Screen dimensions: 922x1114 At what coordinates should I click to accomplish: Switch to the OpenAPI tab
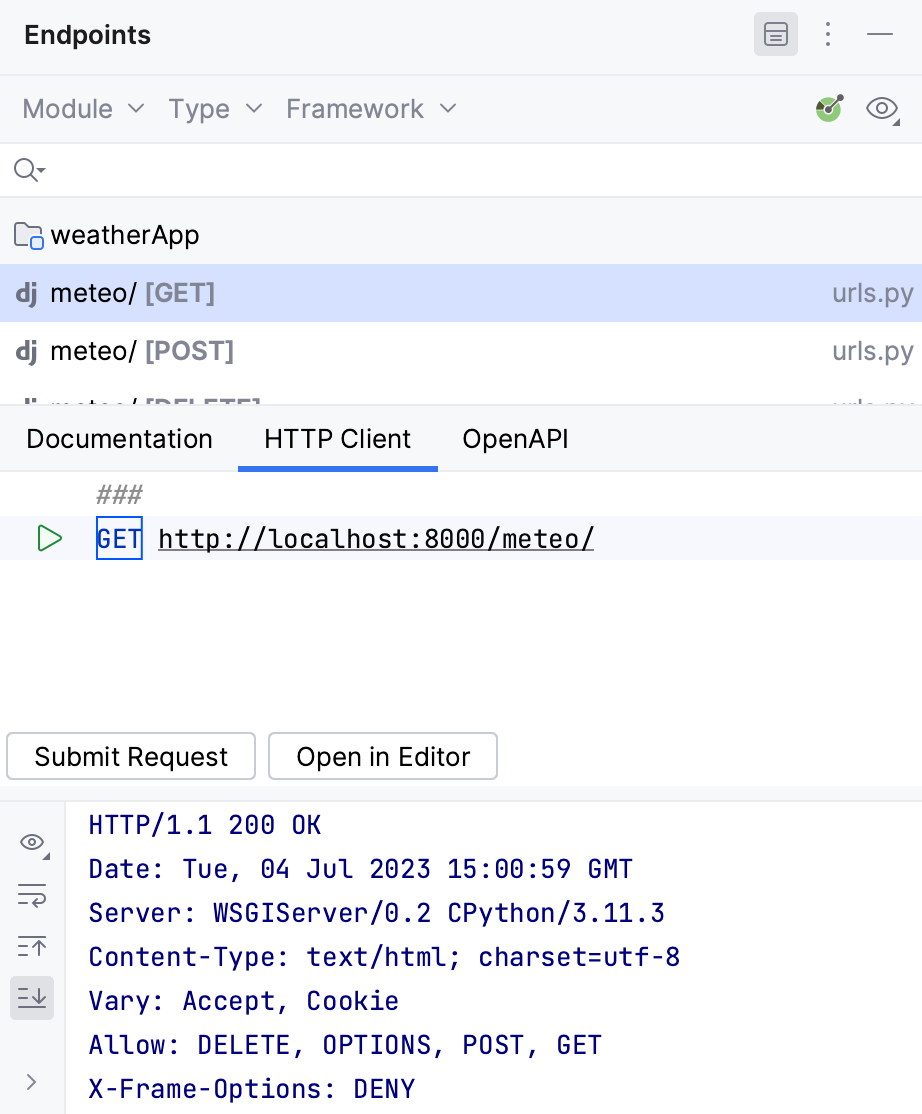[x=516, y=439]
